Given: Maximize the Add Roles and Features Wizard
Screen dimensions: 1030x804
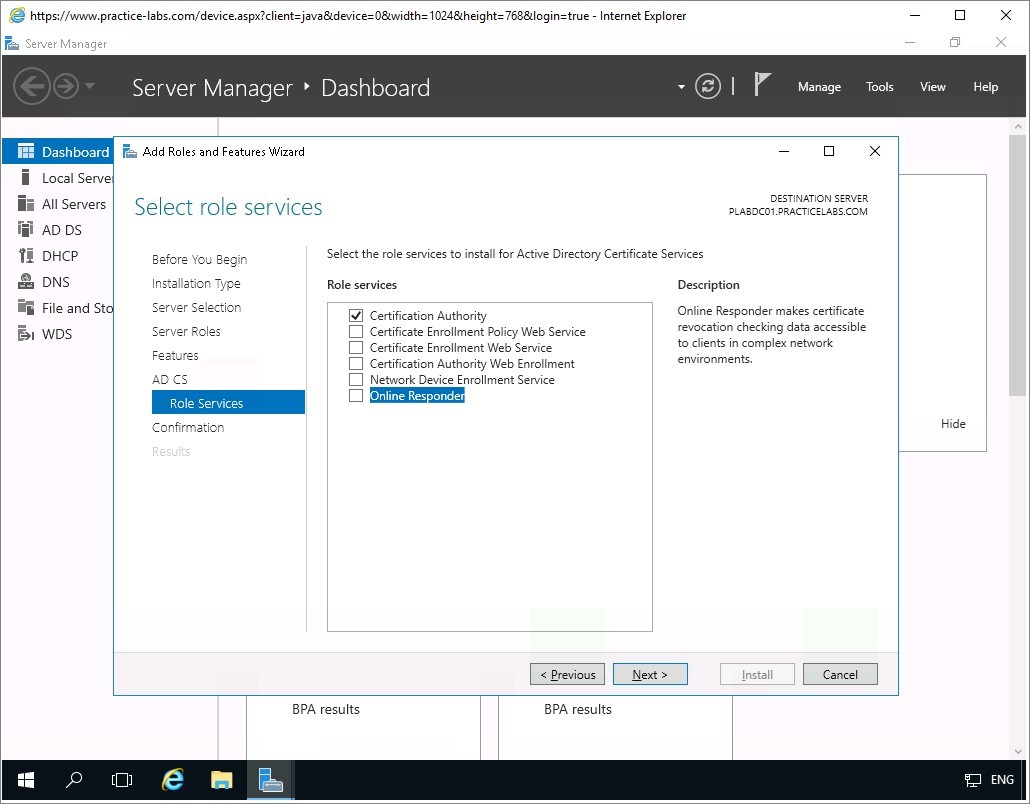Looking at the screenshot, I should pos(829,151).
